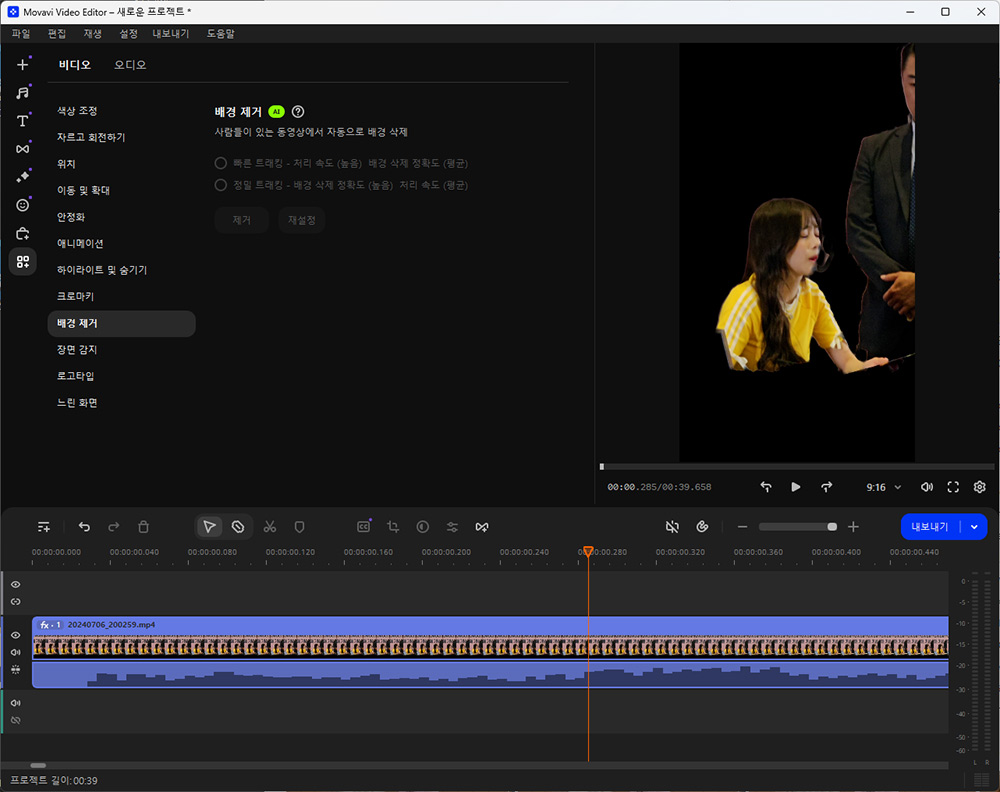Open the Import media plus icon

click(x=22, y=65)
